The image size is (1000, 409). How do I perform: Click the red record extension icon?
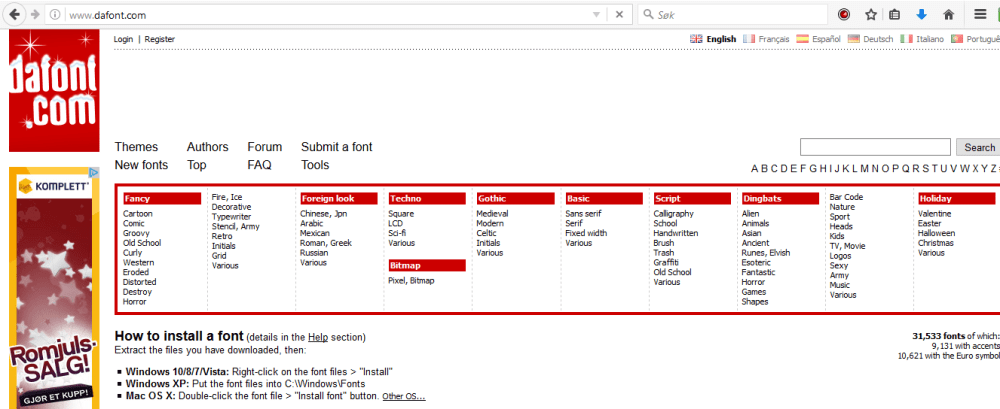click(x=844, y=14)
